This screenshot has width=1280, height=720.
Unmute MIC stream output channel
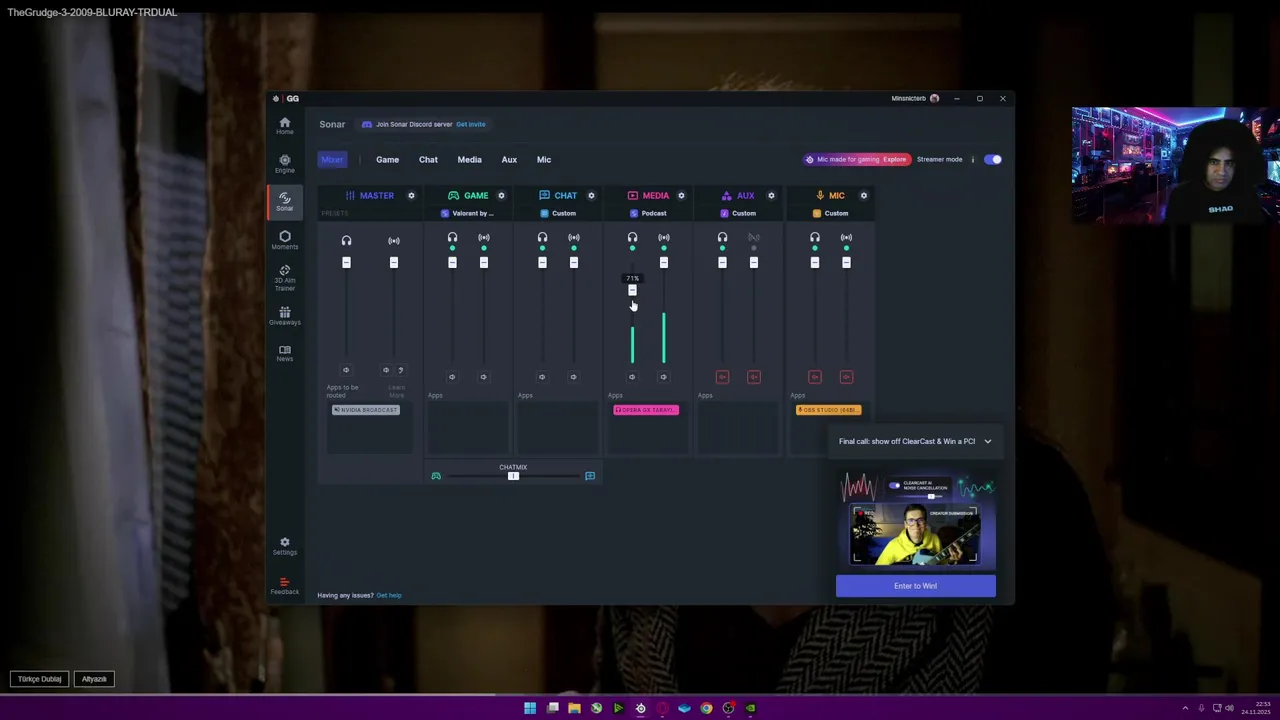(846, 377)
